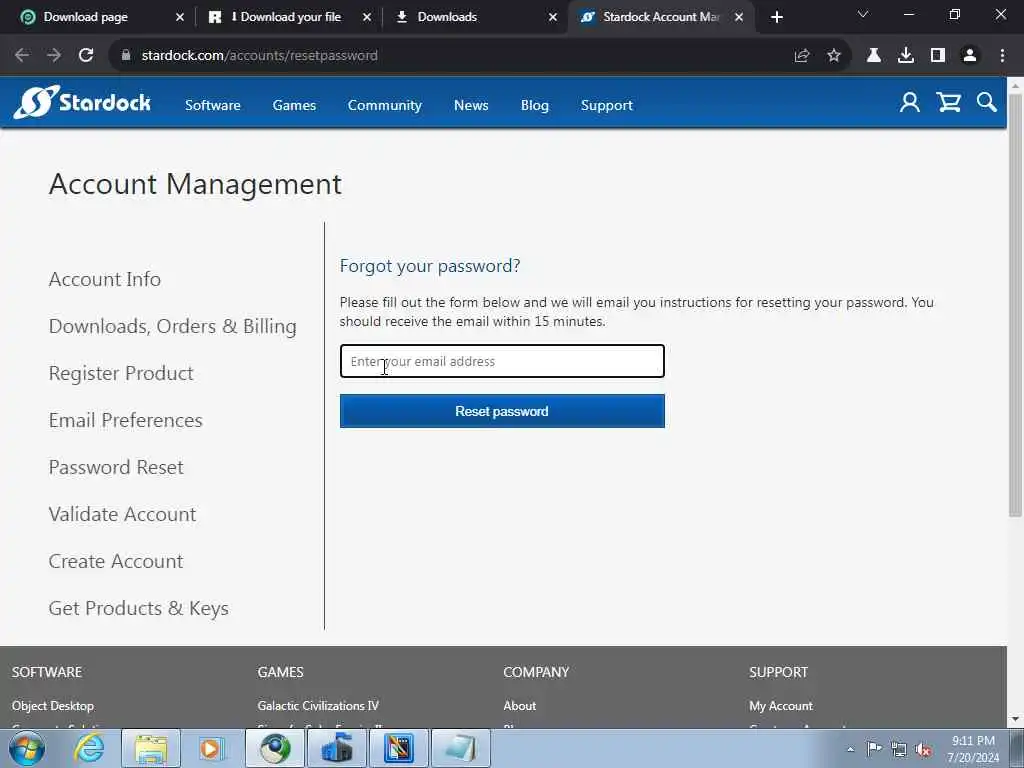Open Register Product link

(121, 373)
